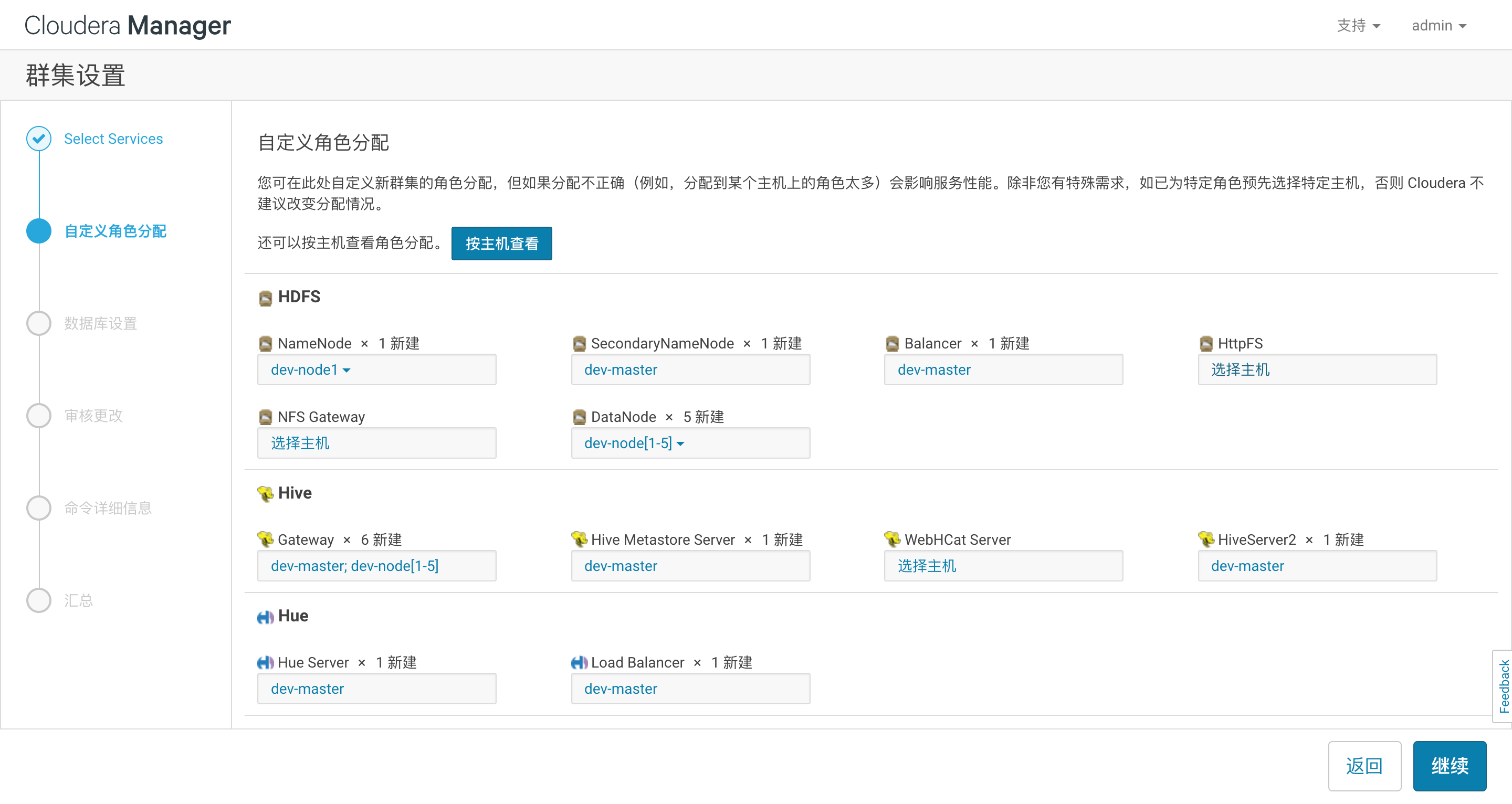Click the Hive bee icon

tap(265, 493)
